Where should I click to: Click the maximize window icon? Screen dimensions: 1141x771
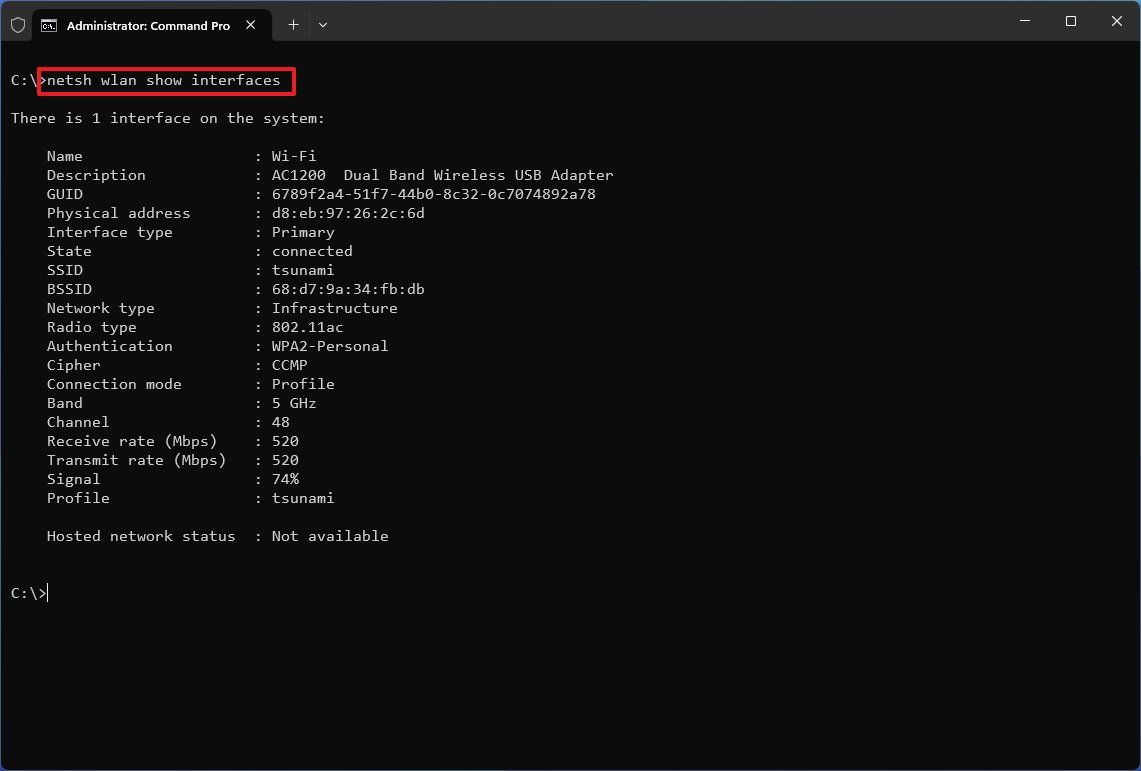(x=1070, y=21)
